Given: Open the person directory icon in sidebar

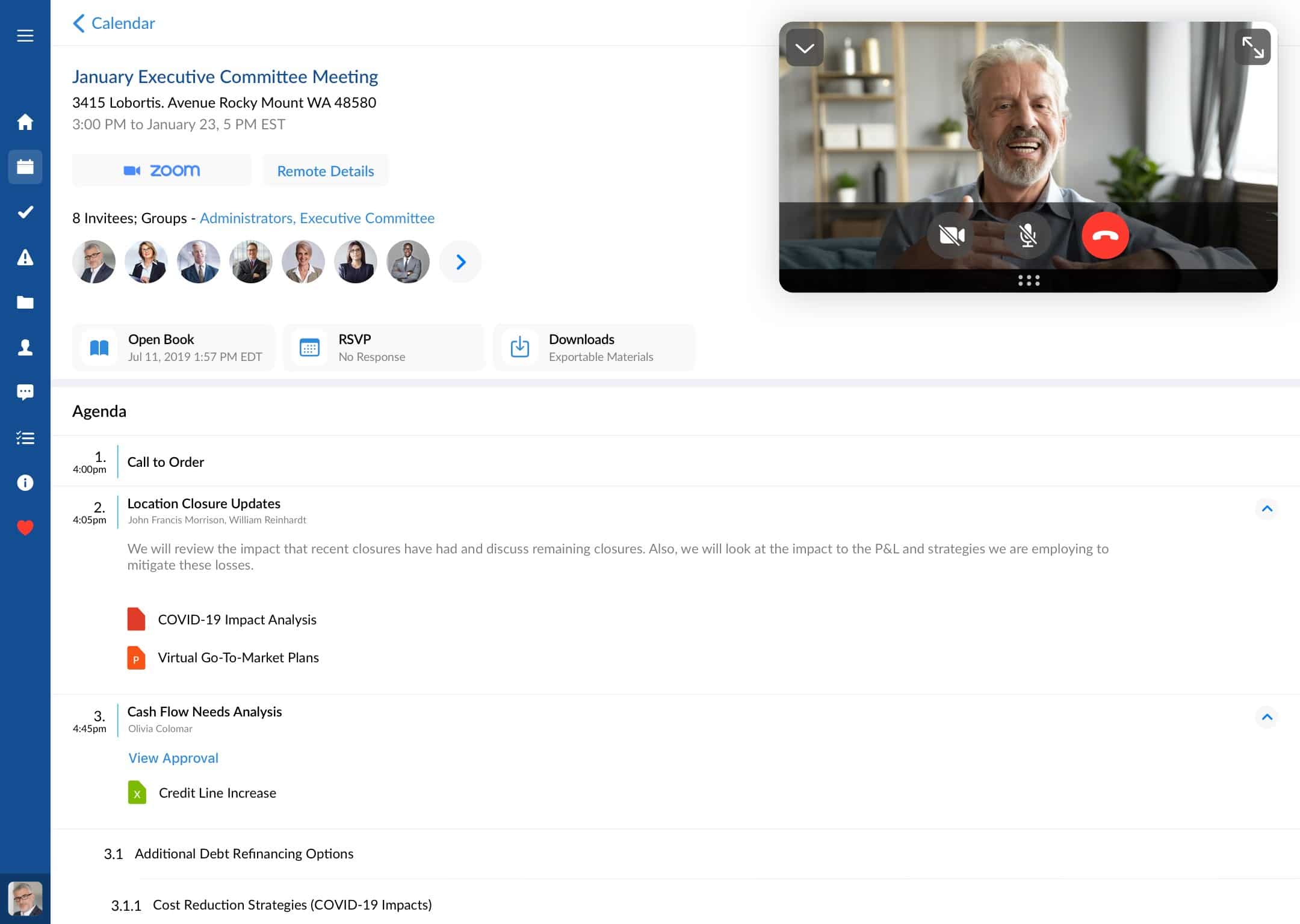Looking at the screenshot, I should (25, 347).
